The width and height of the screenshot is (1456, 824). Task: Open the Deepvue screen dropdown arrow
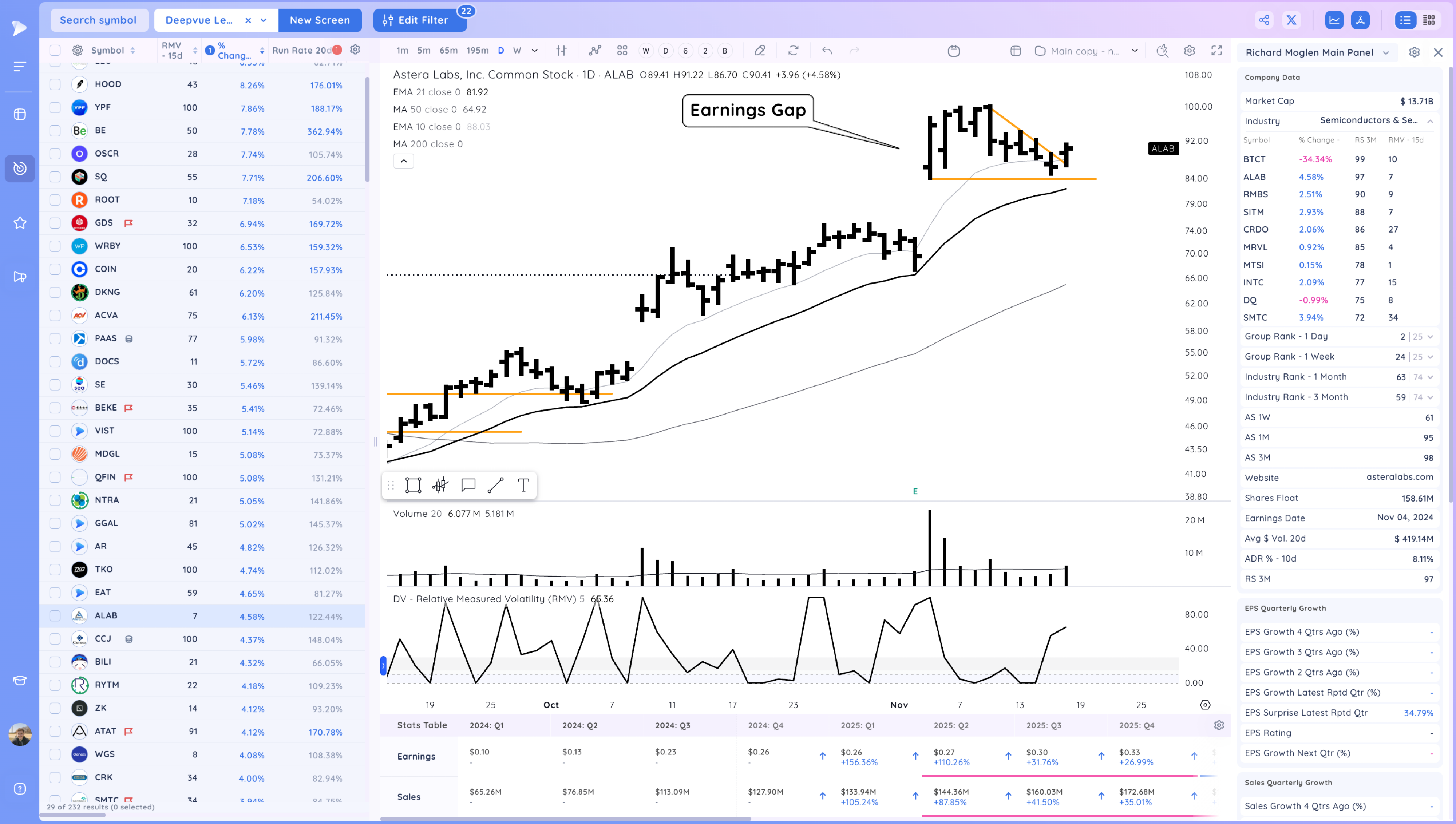264,20
